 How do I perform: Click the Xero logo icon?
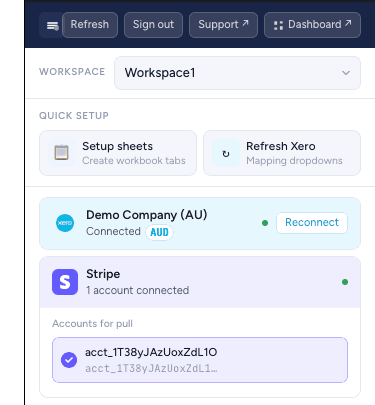[65, 223]
